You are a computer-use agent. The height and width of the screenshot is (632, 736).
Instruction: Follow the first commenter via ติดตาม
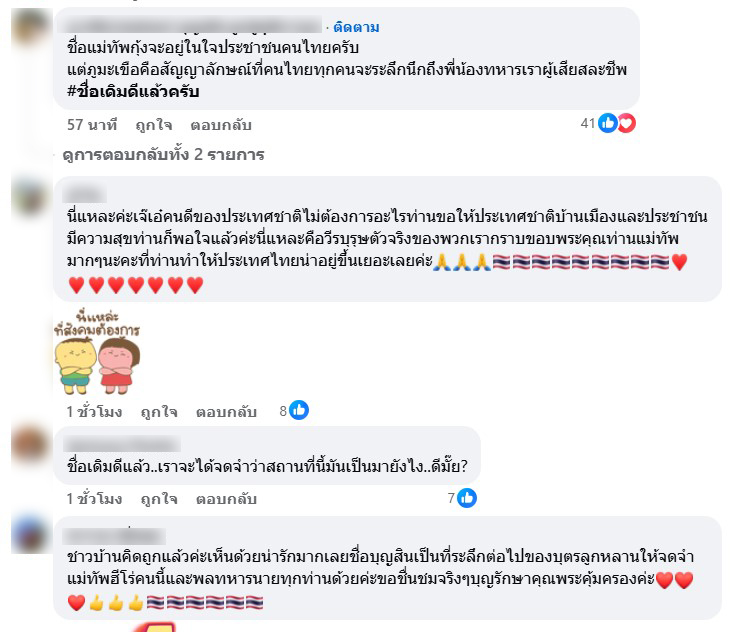pos(356,27)
